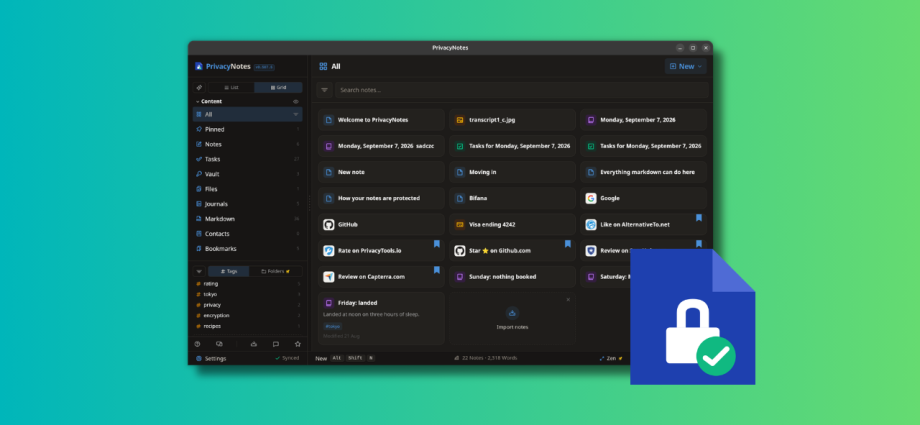Image resolution: width=920 pixels, height=425 pixels.
Task: Select the Folders tab
Action: (x=276, y=271)
